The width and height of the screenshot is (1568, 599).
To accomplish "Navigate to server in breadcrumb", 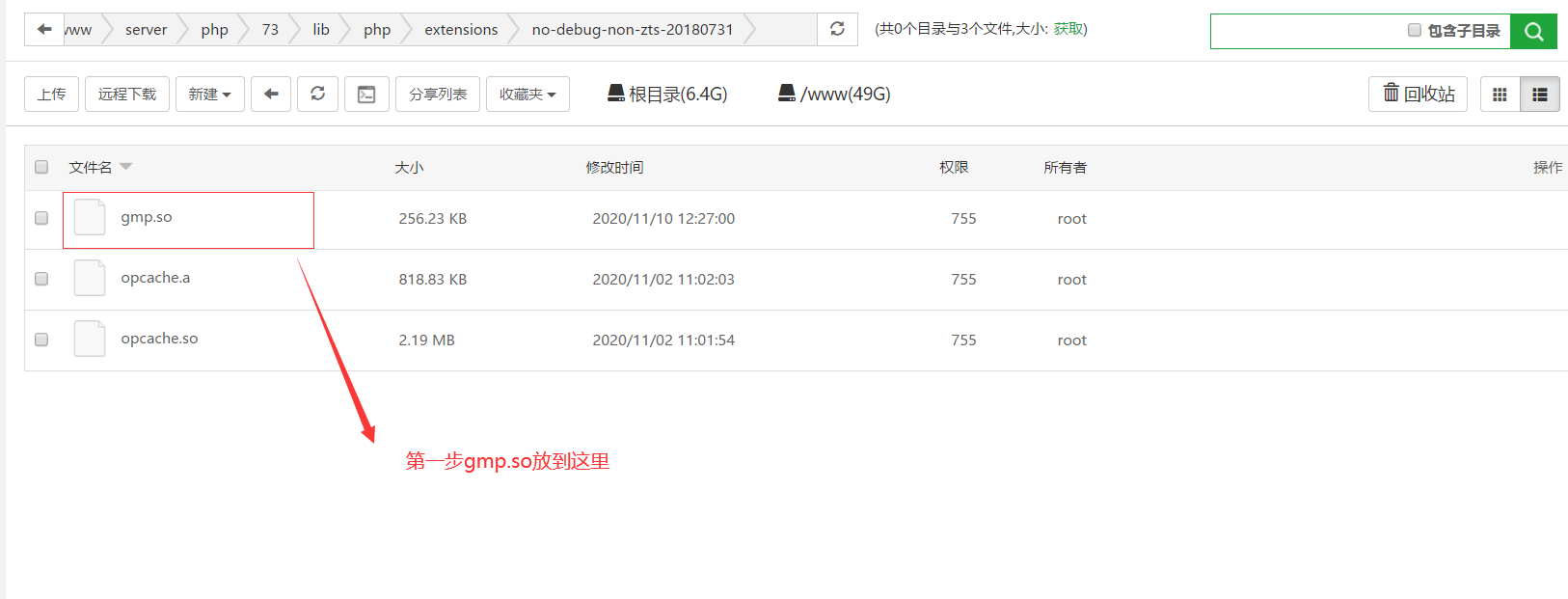I will 146,30.
